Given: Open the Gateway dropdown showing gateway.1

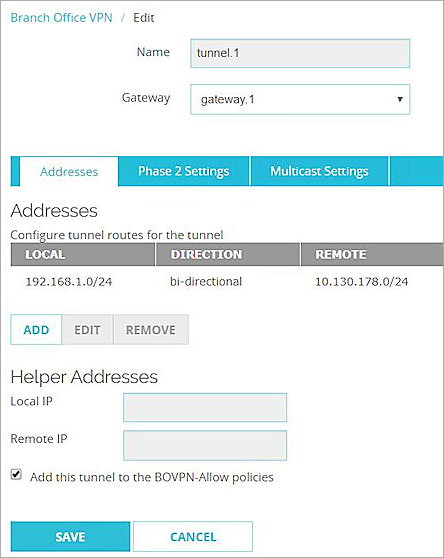Looking at the screenshot, I should point(300,99).
